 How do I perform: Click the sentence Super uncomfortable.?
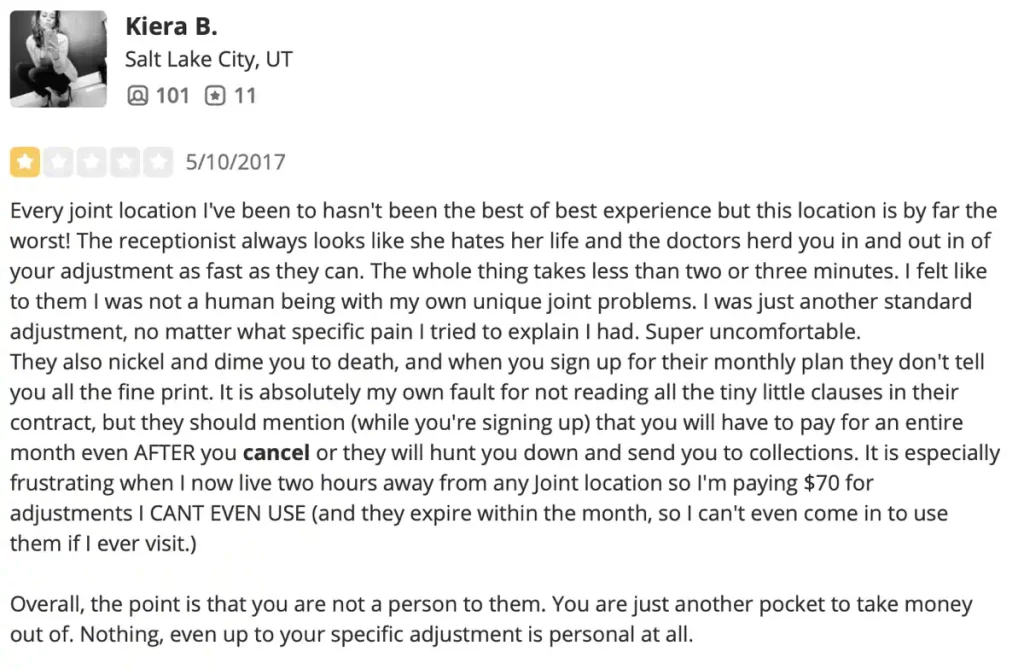click(753, 332)
